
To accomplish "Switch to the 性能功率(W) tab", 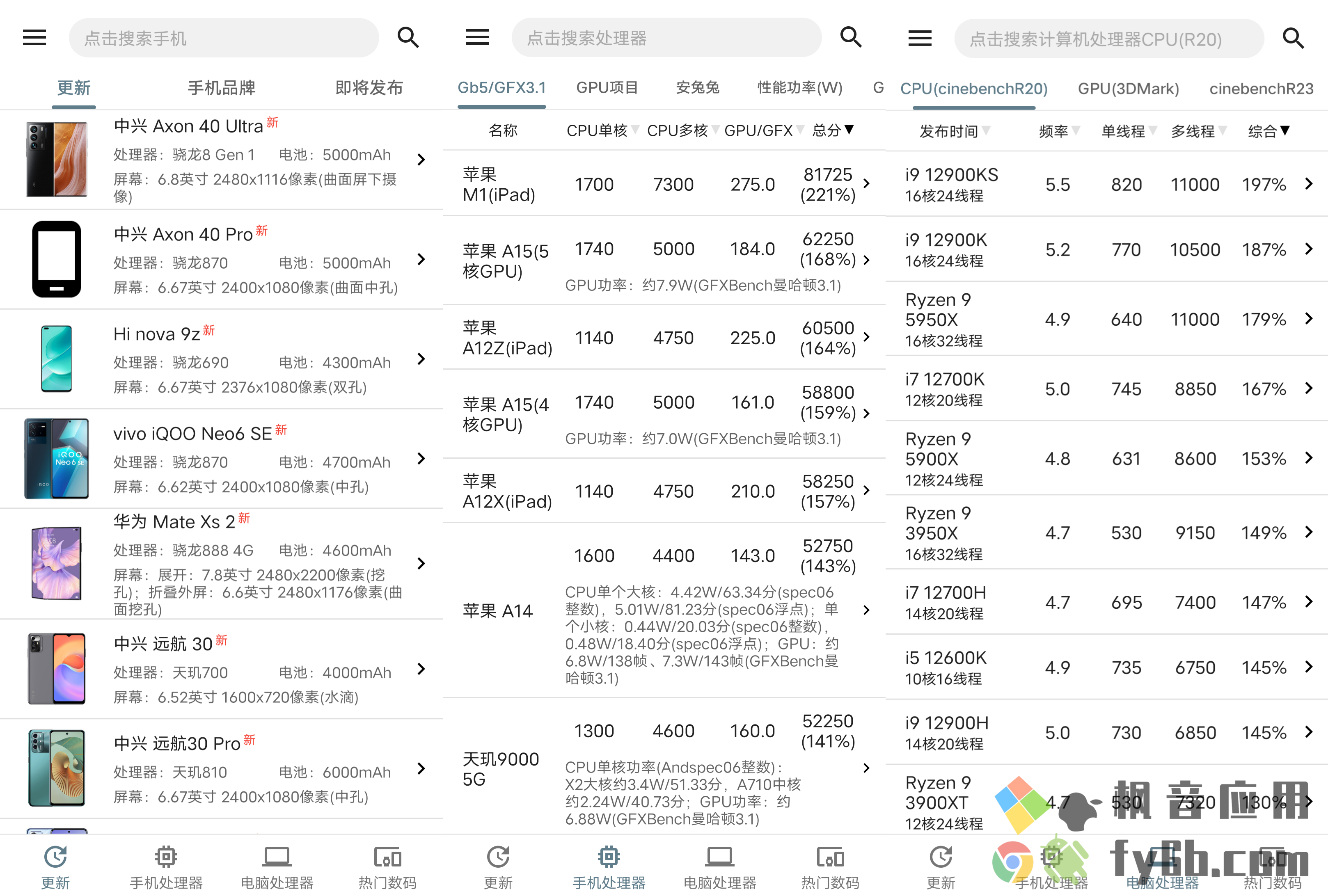I will tap(800, 87).
